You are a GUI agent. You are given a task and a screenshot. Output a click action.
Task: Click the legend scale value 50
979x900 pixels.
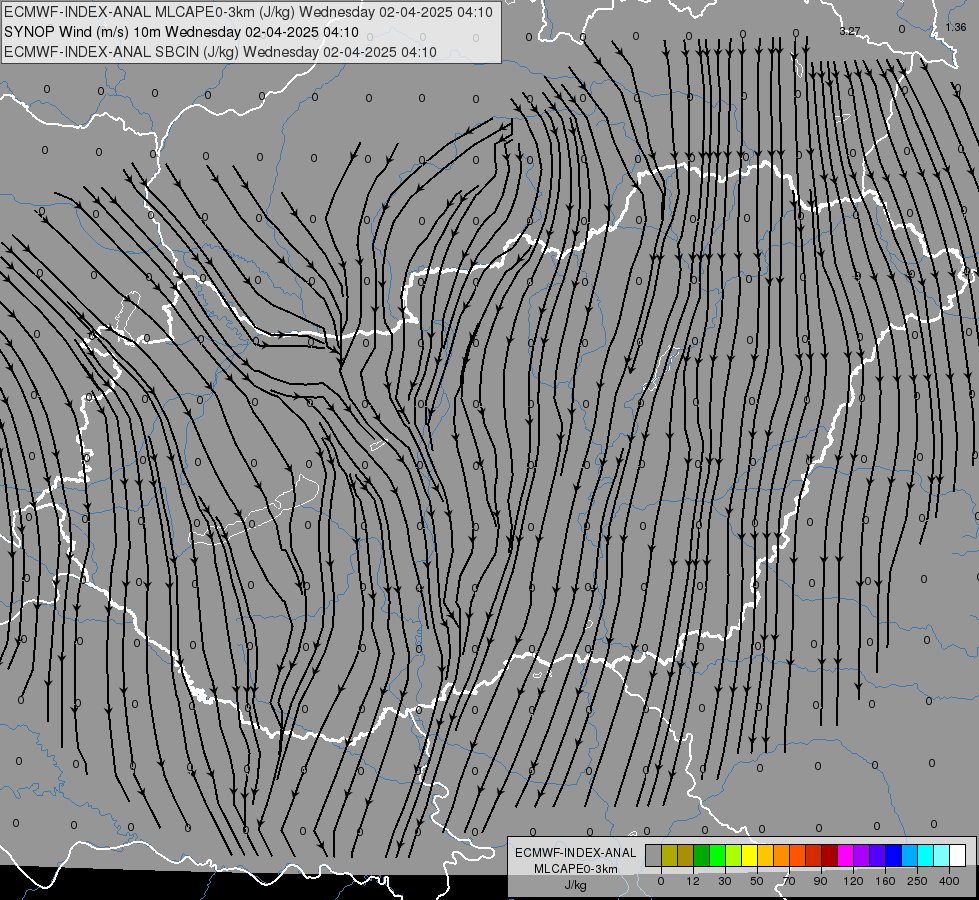(x=757, y=881)
